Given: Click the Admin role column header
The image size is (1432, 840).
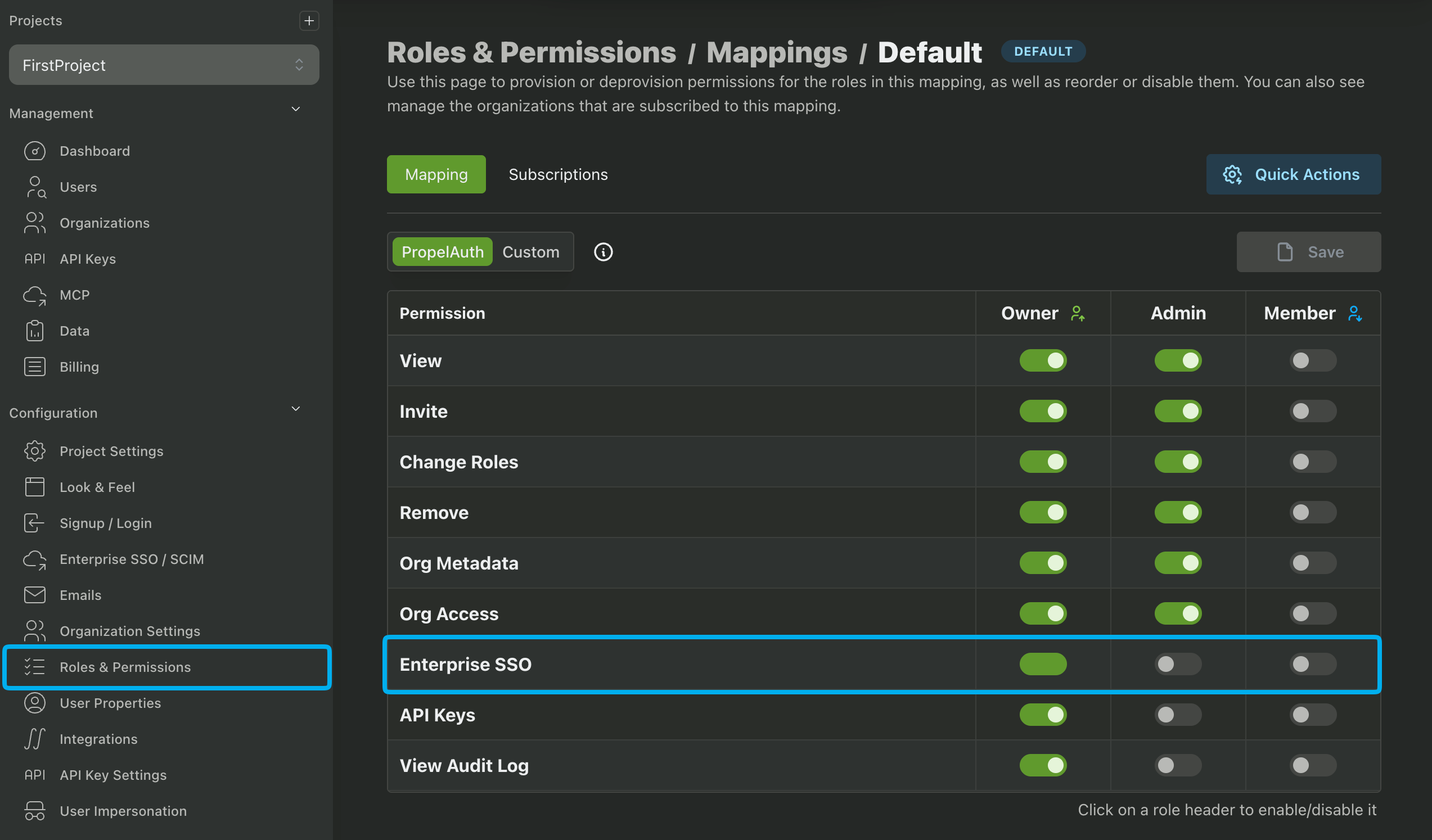Looking at the screenshot, I should pyautogui.click(x=1178, y=314).
